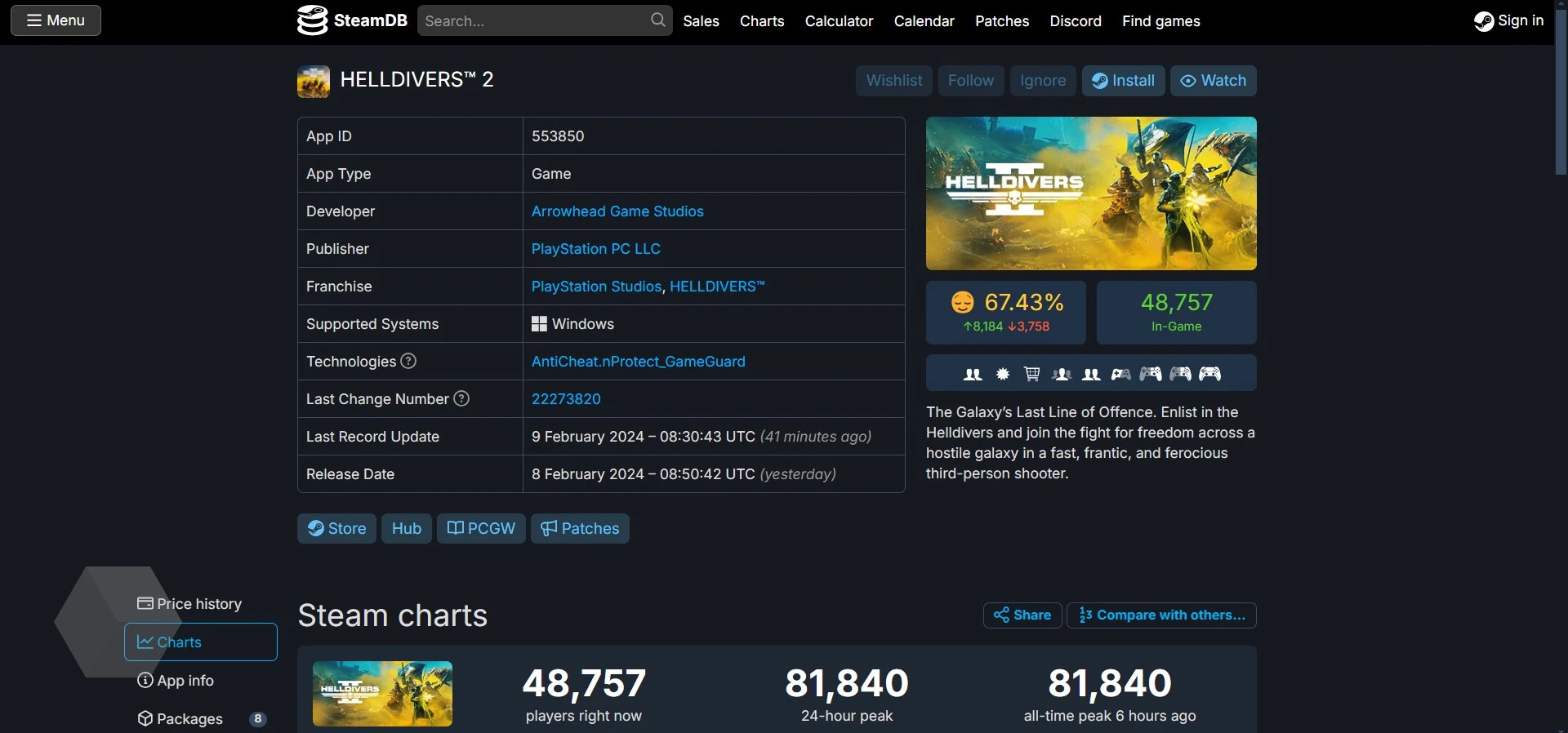Click the HELLDIVERS 2 header artwork
Screen dimensions: 1568x733
(x=1091, y=193)
